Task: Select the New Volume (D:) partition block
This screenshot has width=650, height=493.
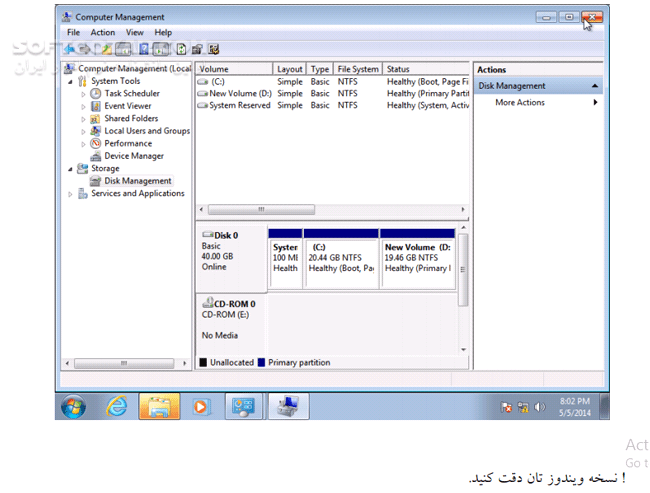Action: (x=418, y=258)
